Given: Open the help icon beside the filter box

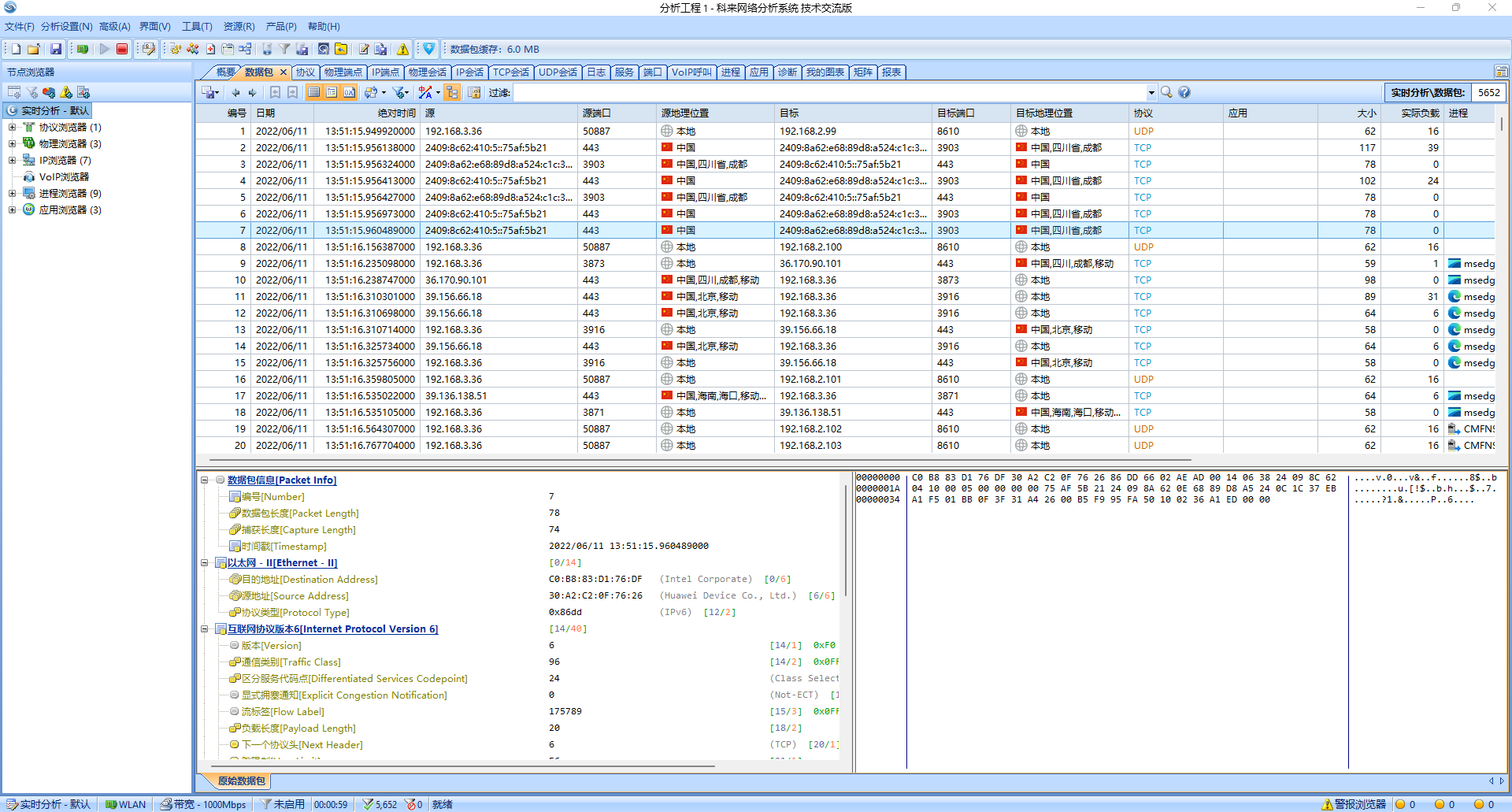Looking at the screenshot, I should 1184,92.
